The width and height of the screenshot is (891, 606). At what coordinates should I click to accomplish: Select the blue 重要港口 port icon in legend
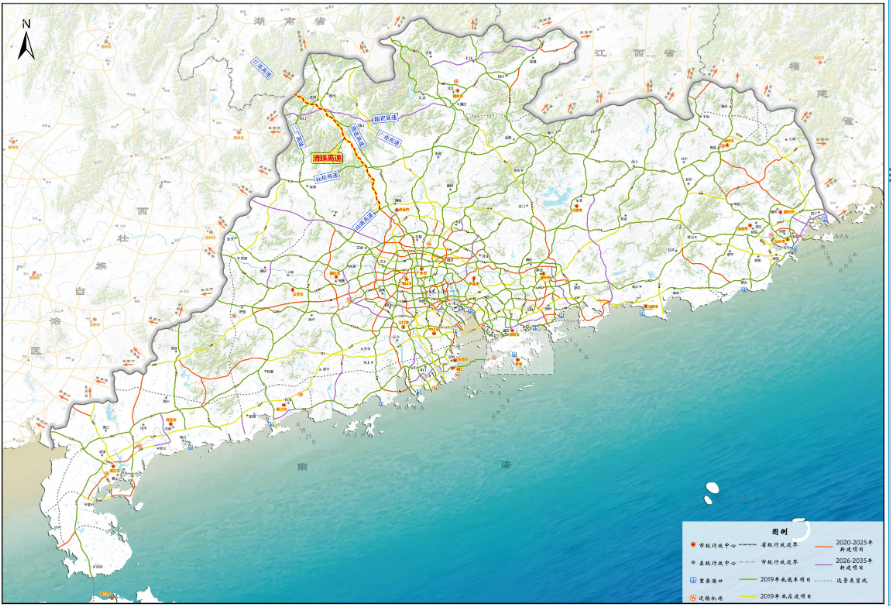[x=695, y=580]
